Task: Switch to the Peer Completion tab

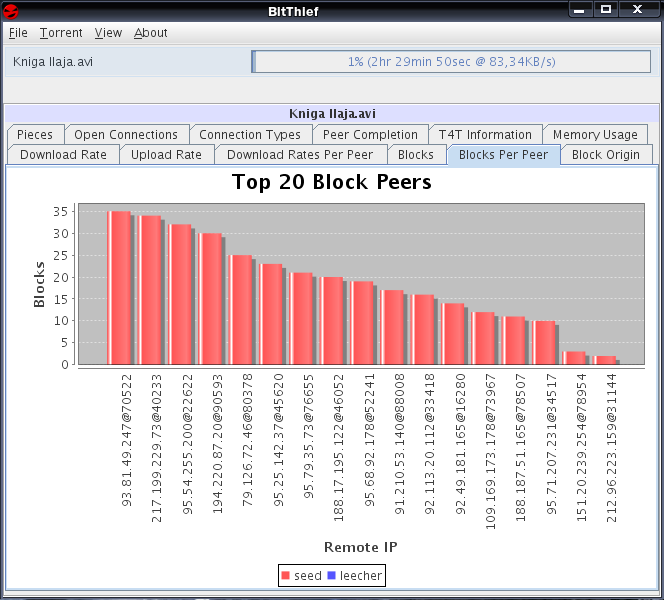Action: pos(370,135)
